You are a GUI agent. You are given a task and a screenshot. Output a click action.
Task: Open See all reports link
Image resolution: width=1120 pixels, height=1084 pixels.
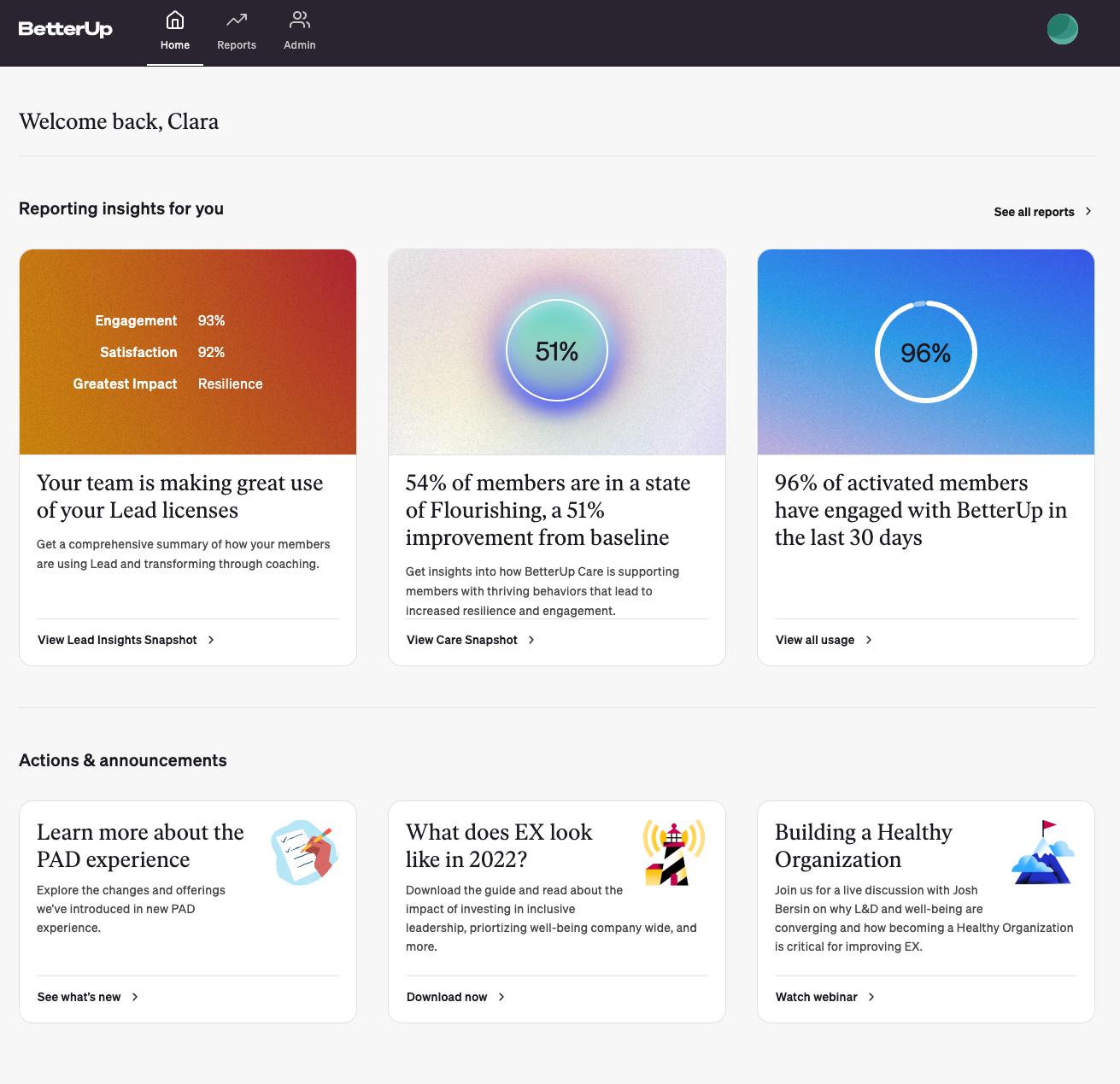[1034, 212]
